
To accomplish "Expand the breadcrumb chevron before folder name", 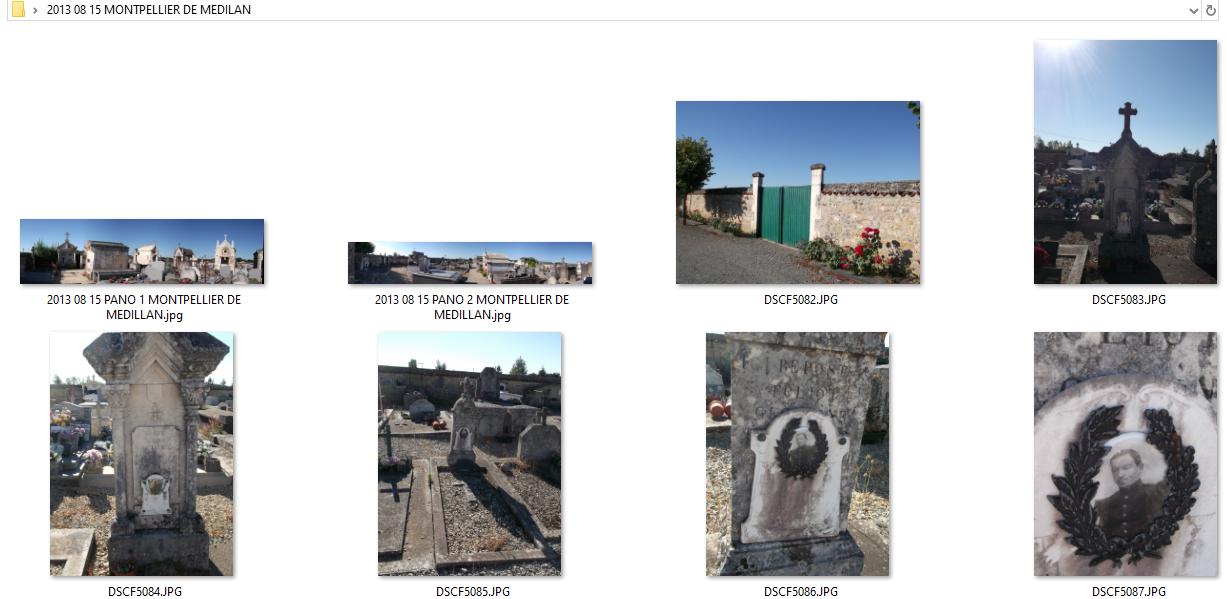I will pos(35,10).
